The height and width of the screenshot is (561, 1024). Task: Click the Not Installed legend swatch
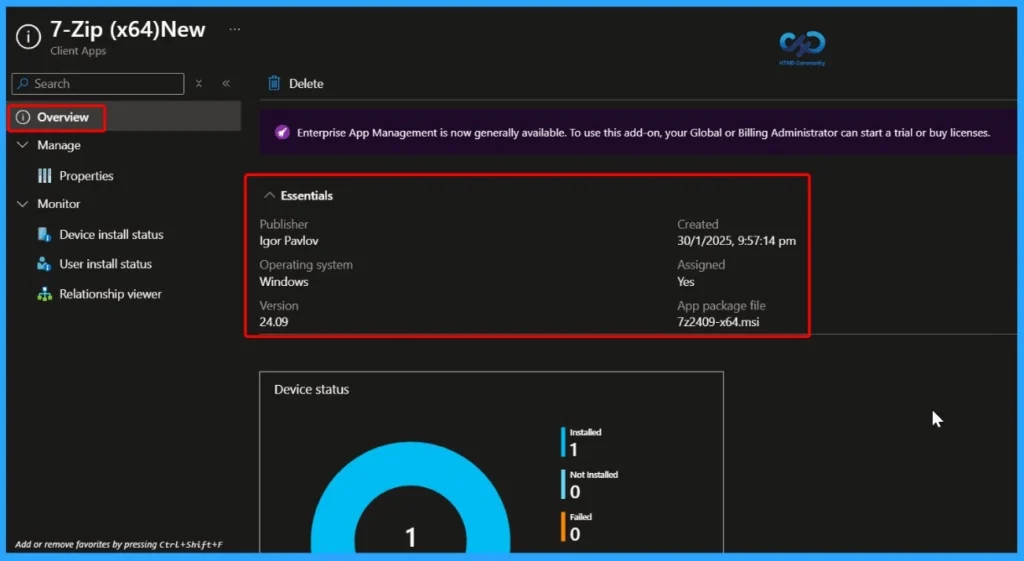click(x=563, y=484)
